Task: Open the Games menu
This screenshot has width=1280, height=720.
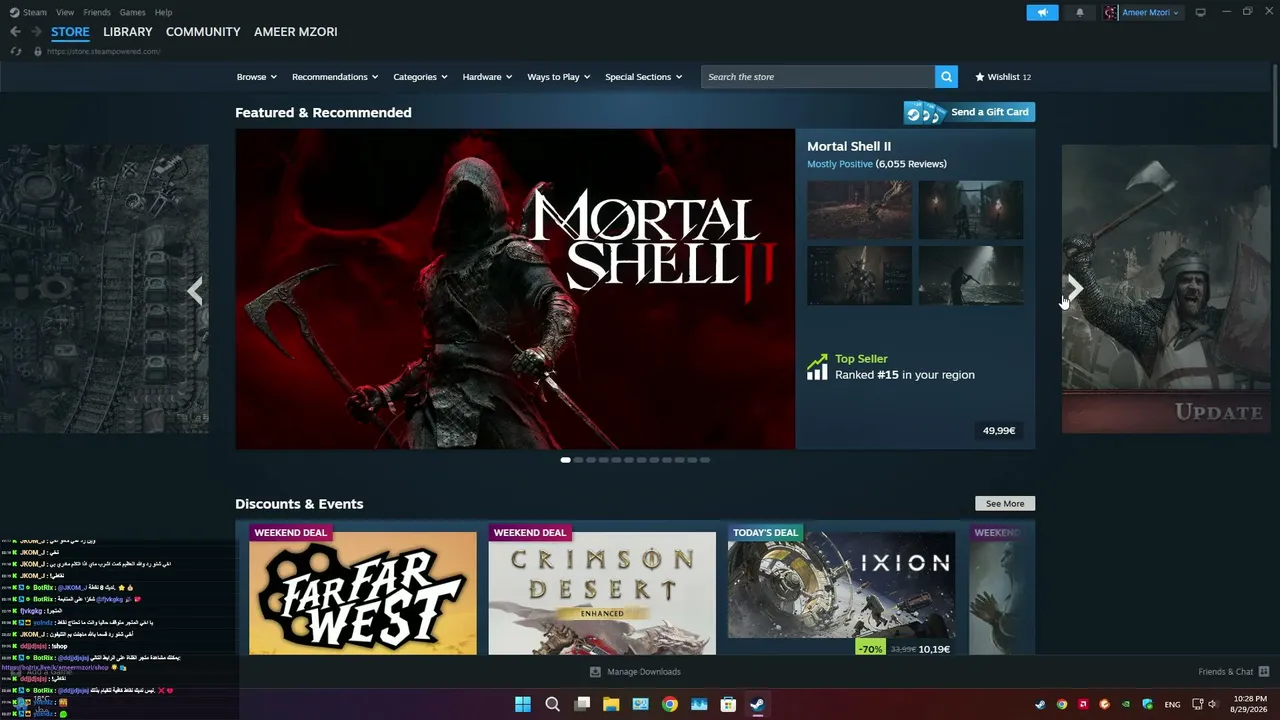Action: pyautogui.click(x=132, y=12)
